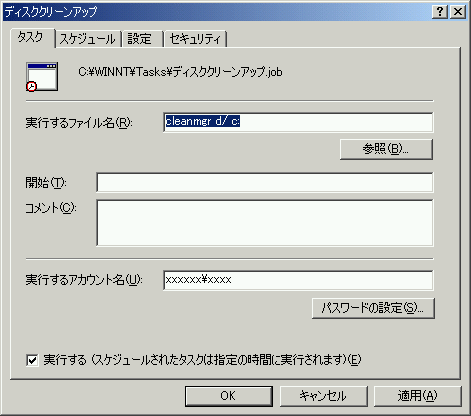
Task: Close the ディスククリーンアップ dialog with X
Action: (x=458, y=12)
